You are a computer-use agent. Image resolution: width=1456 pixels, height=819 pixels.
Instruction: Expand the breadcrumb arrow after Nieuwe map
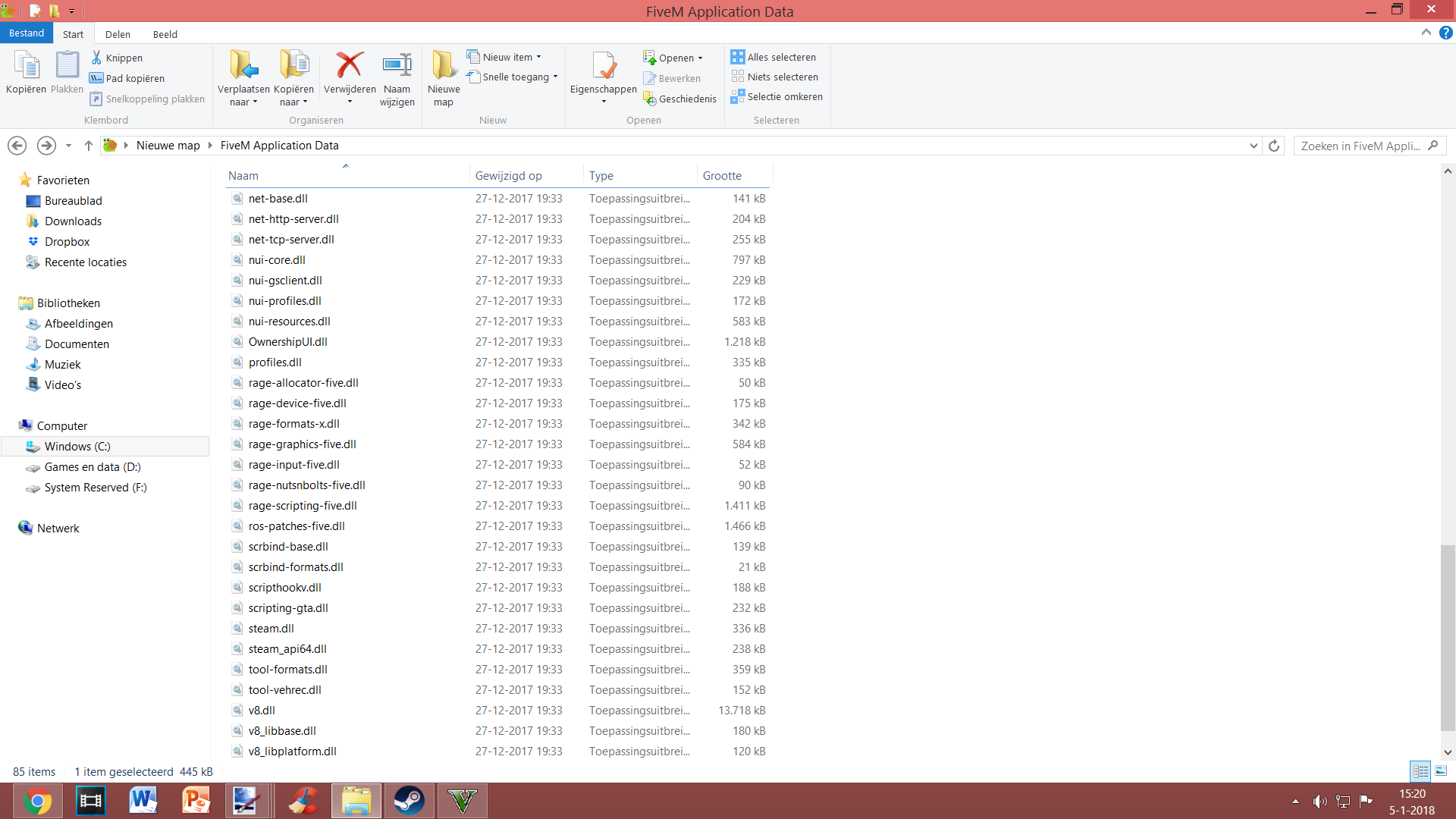(x=210, y=146)
